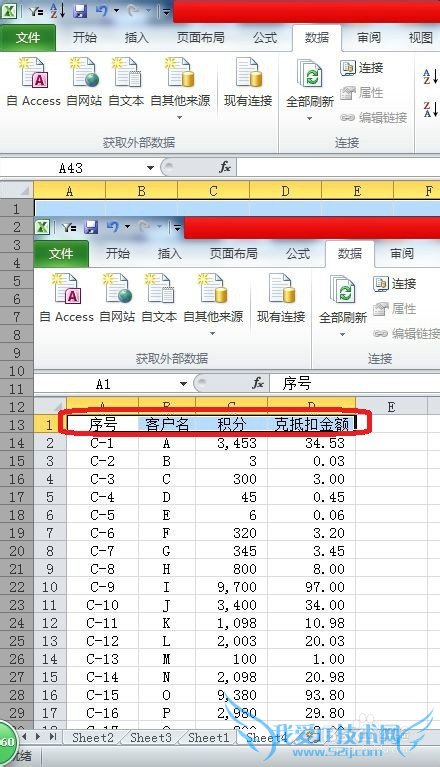Select the Sheet3 worksheet tab

click(x=151, y=737)
